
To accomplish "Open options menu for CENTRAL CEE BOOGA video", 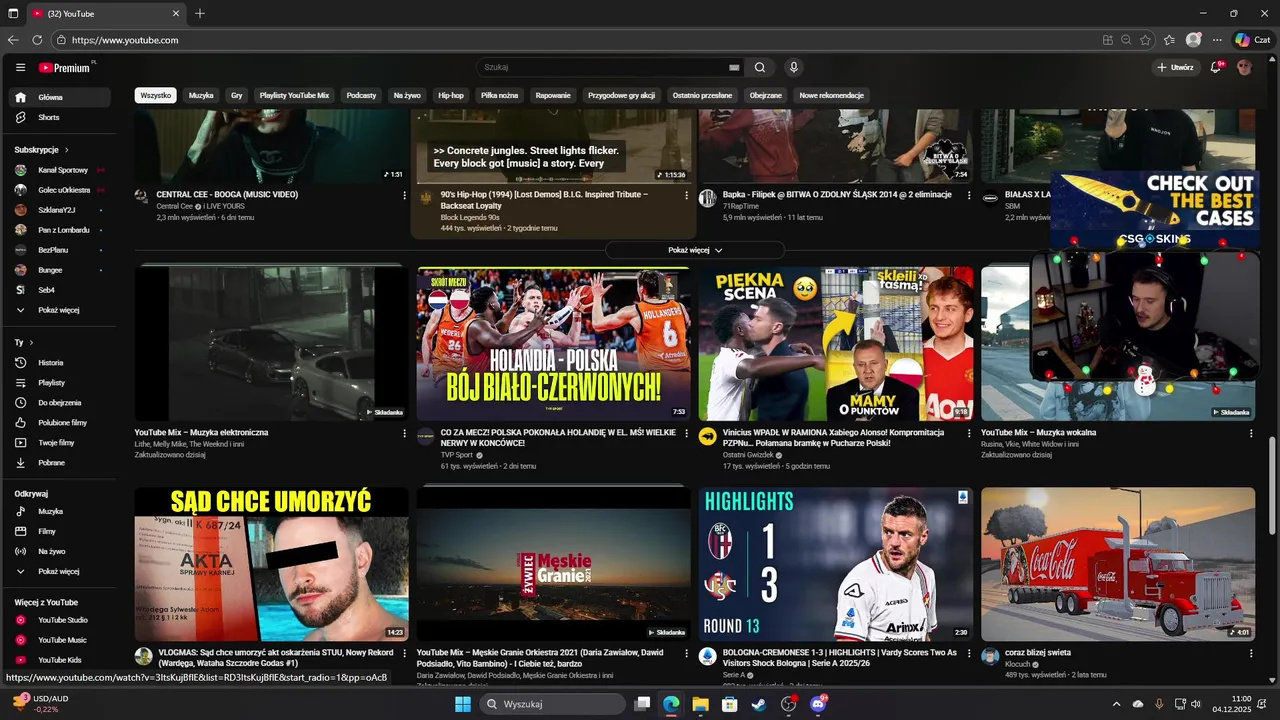I will pos(404,195).
